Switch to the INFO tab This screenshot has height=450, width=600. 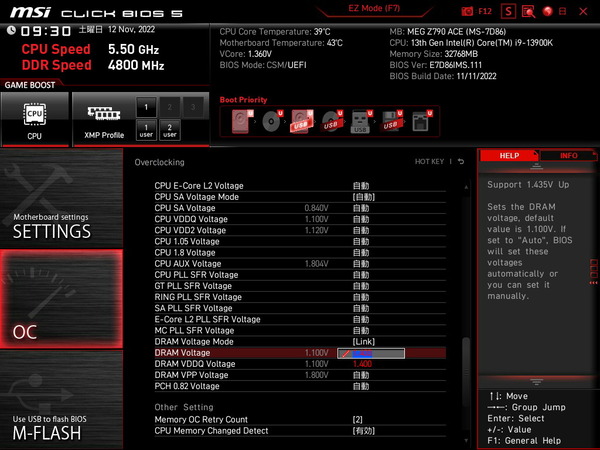(x=568, y=155)
